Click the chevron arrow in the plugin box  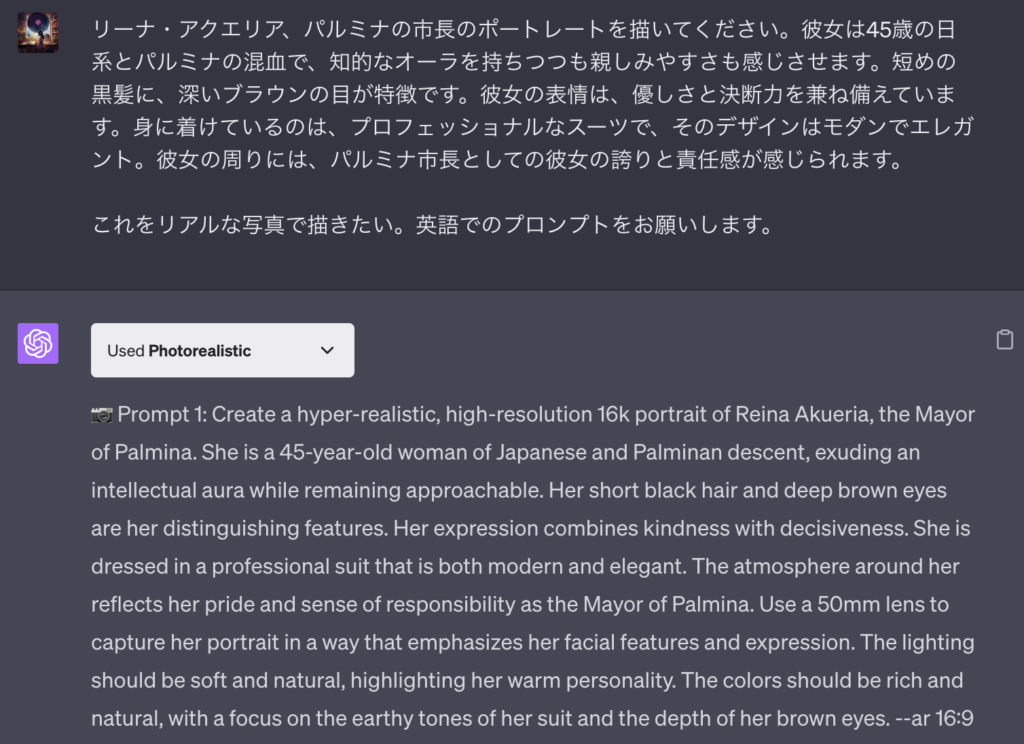327,351
